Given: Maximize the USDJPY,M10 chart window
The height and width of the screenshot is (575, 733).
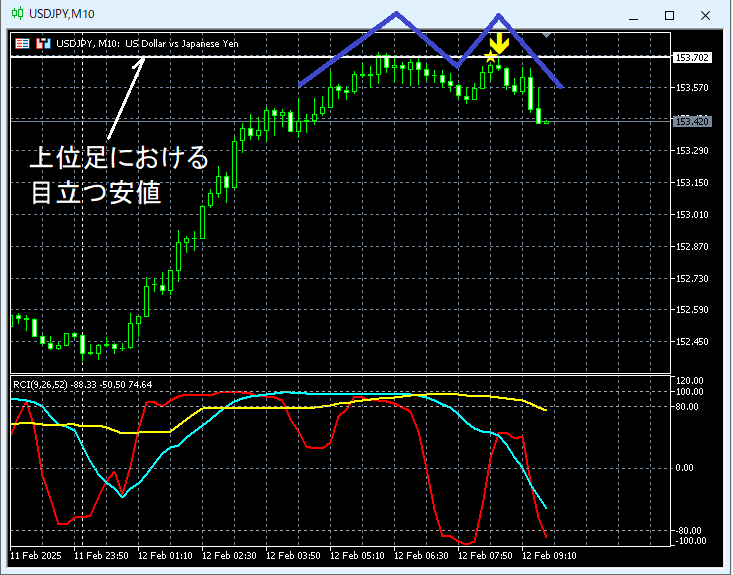Looking at the screenshot, I should point(669,15).
